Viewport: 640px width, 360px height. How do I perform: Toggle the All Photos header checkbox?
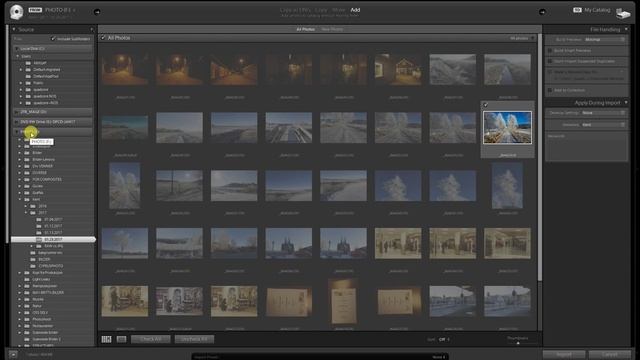pyautogui.click(x=103, y=38)
